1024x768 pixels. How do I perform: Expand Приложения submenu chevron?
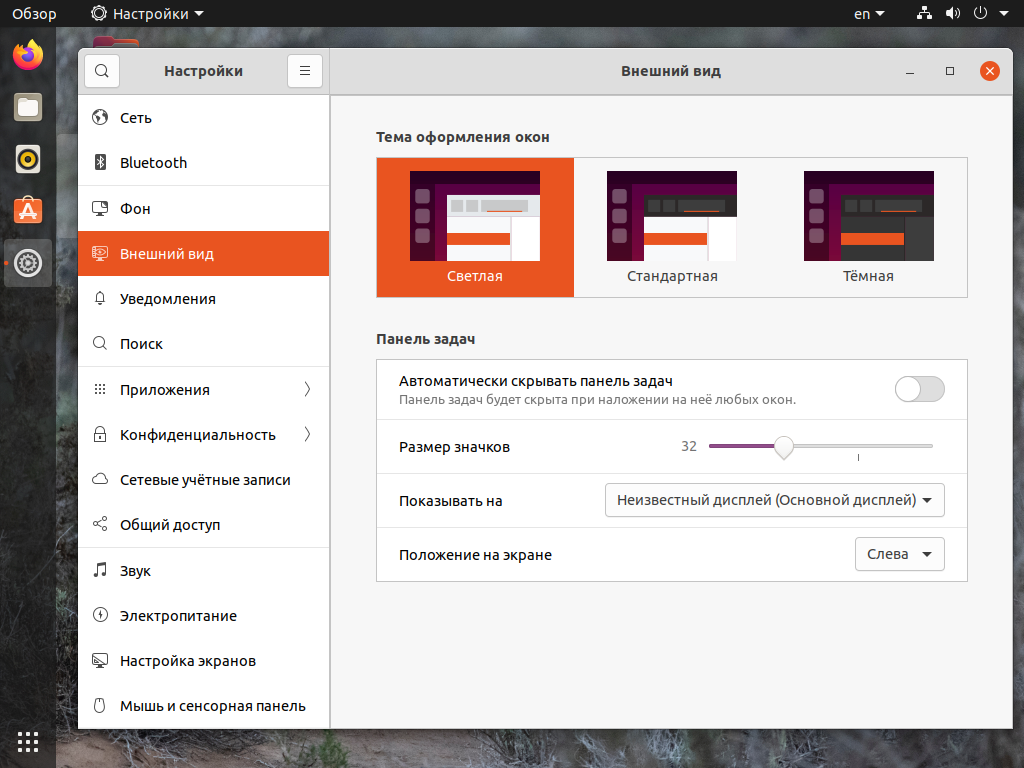307,389
